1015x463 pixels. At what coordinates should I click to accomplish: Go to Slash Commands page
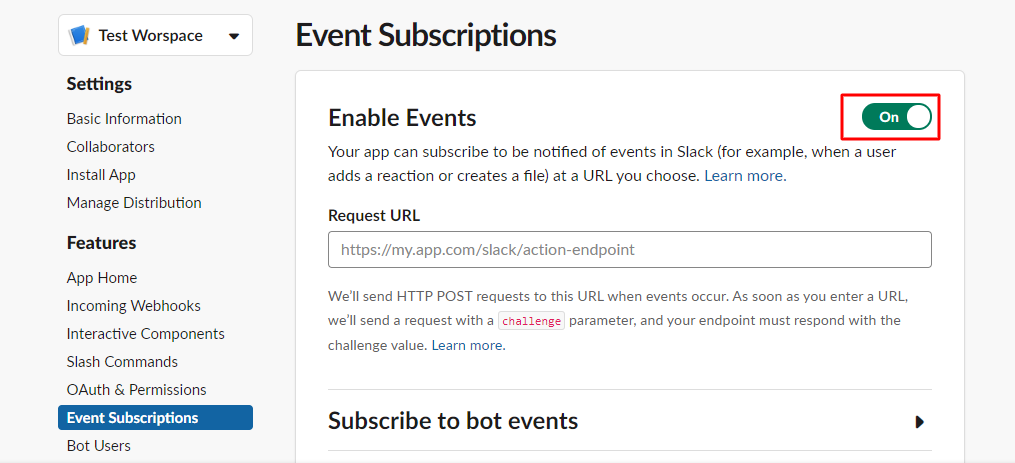122,362
